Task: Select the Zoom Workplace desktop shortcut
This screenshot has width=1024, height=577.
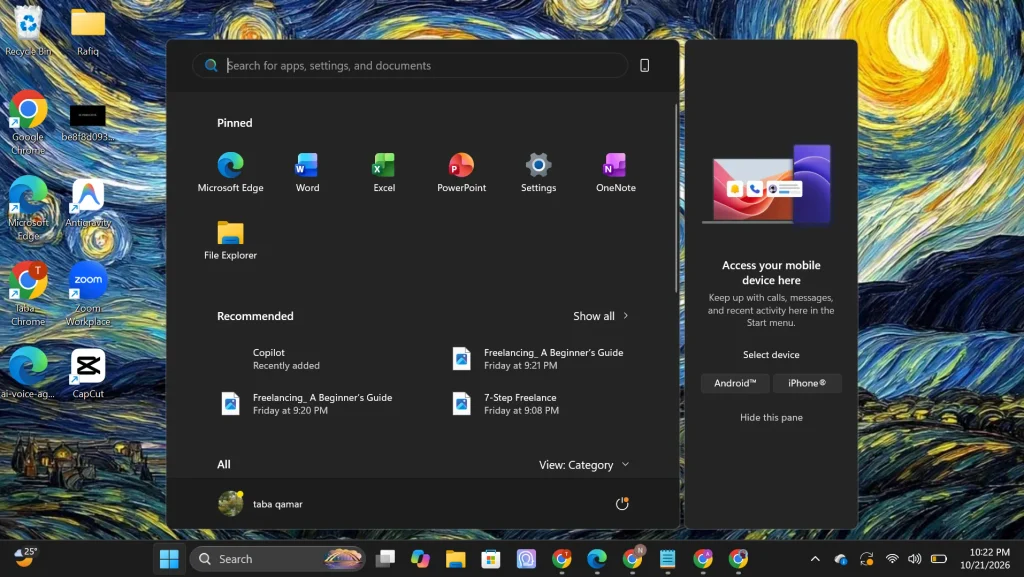Action: point(88,294)
